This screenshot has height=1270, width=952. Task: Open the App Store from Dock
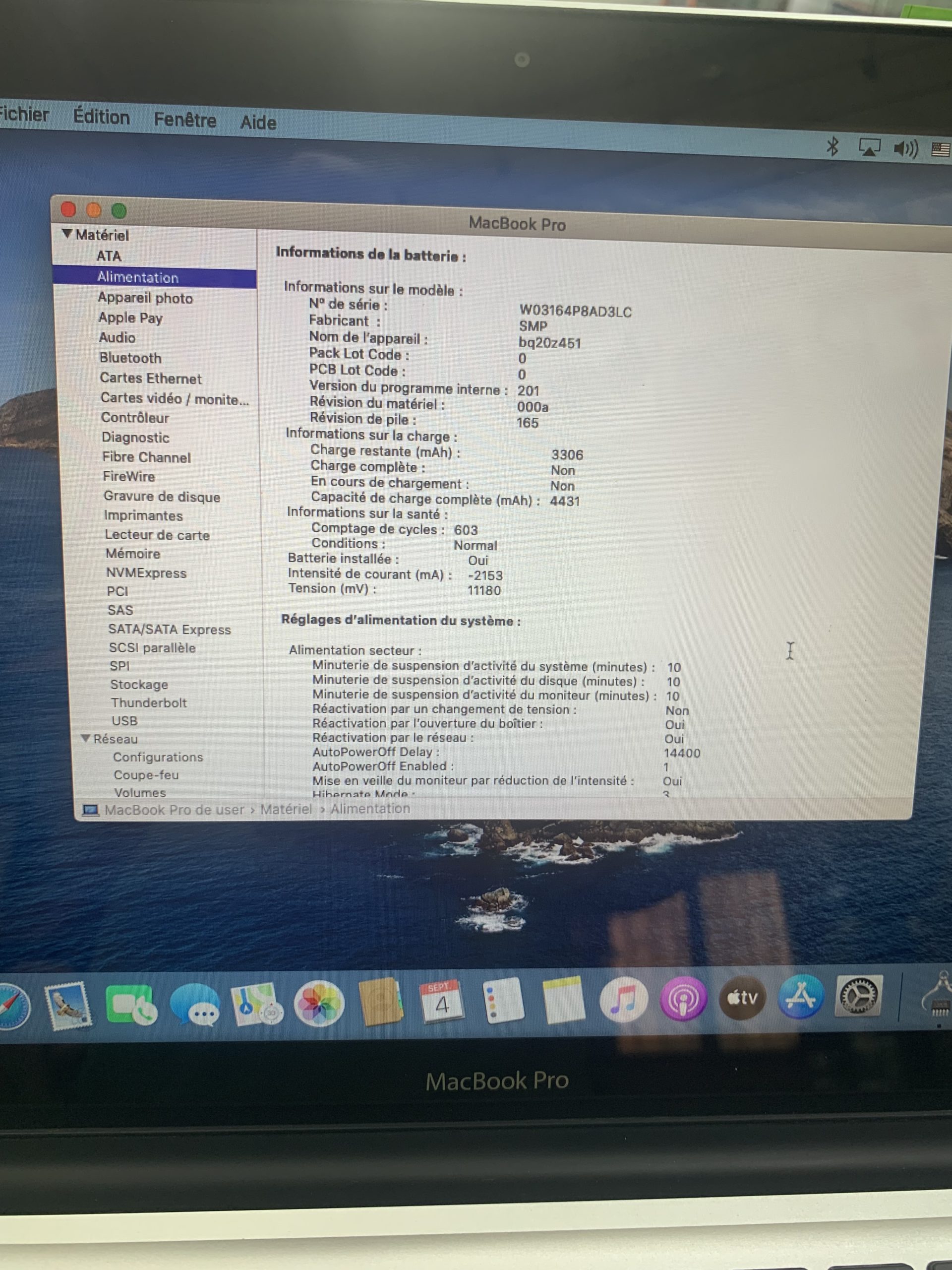800,997
